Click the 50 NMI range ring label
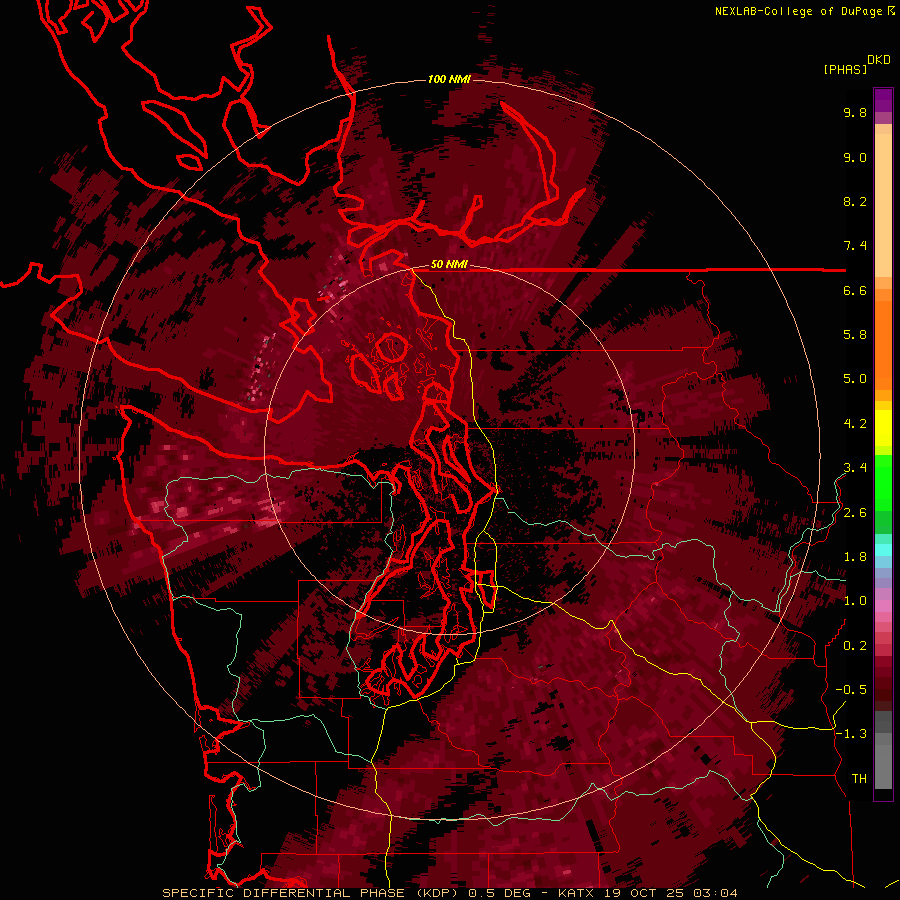 point(449,264)
